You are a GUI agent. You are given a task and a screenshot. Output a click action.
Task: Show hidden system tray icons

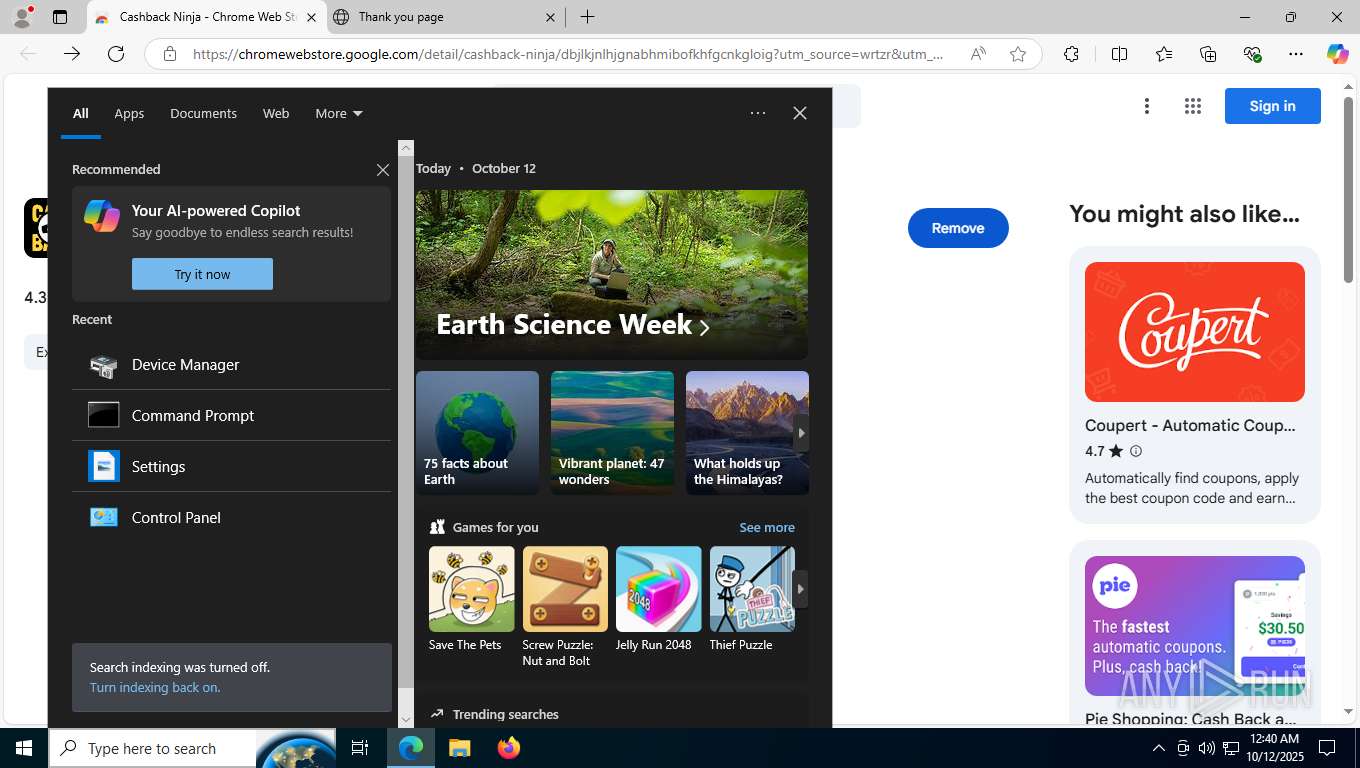(x=1159, y=748)
